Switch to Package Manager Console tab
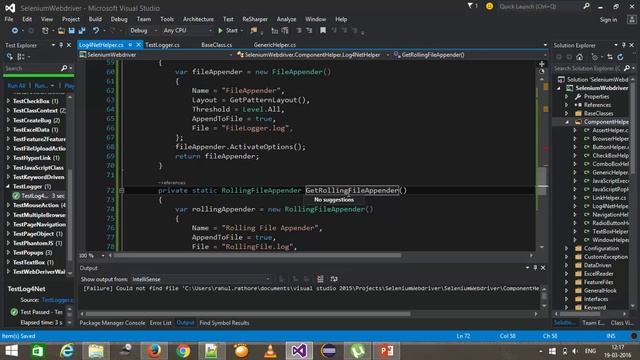 [x=112, y=323]
